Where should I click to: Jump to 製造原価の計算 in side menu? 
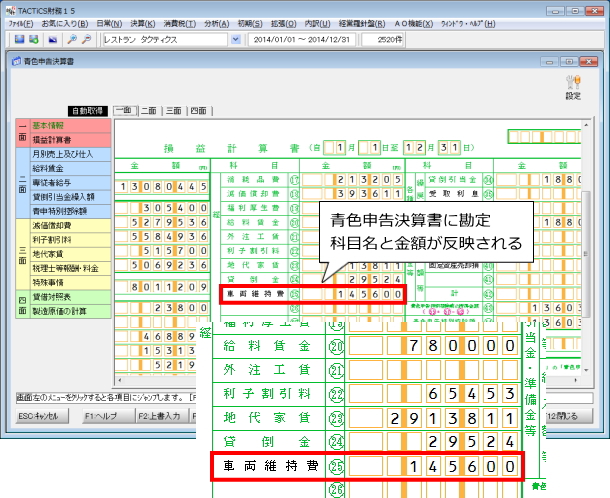70,311
